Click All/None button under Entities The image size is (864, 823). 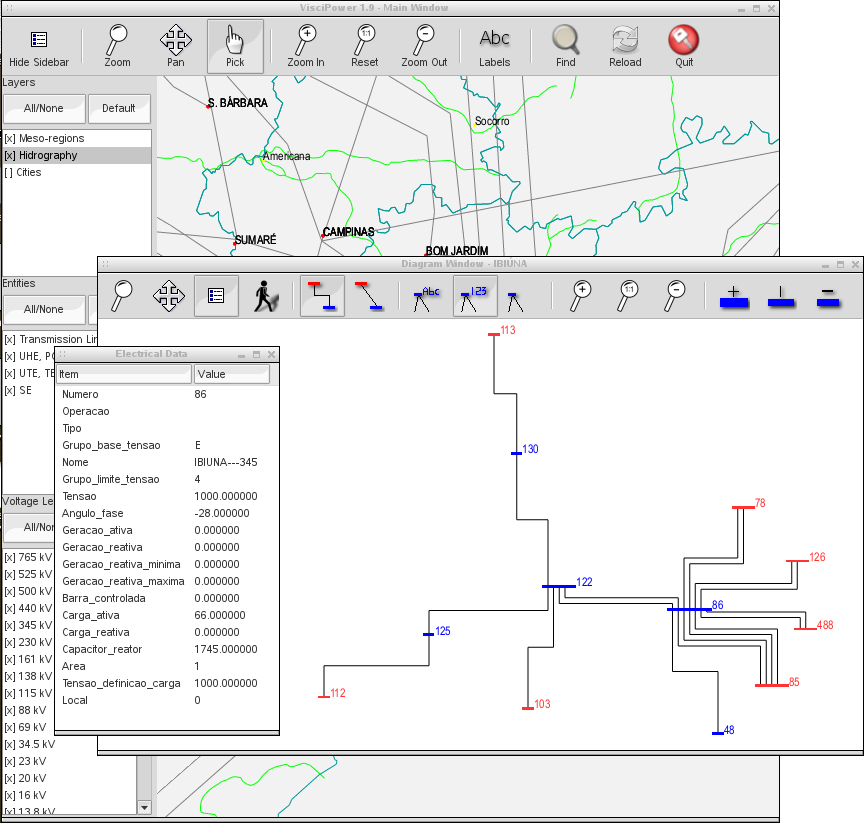[44, 310]
